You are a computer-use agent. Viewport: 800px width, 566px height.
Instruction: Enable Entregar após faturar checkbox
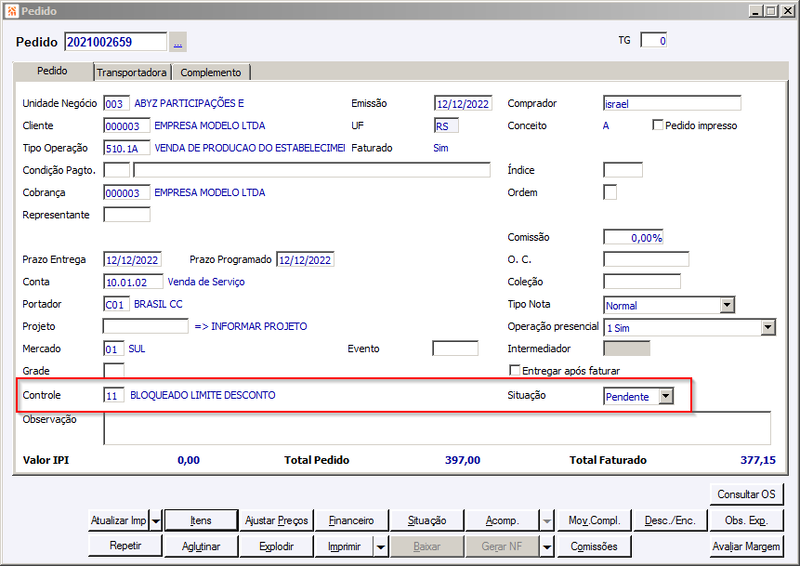pyautogui.click(x=515, y=371)
